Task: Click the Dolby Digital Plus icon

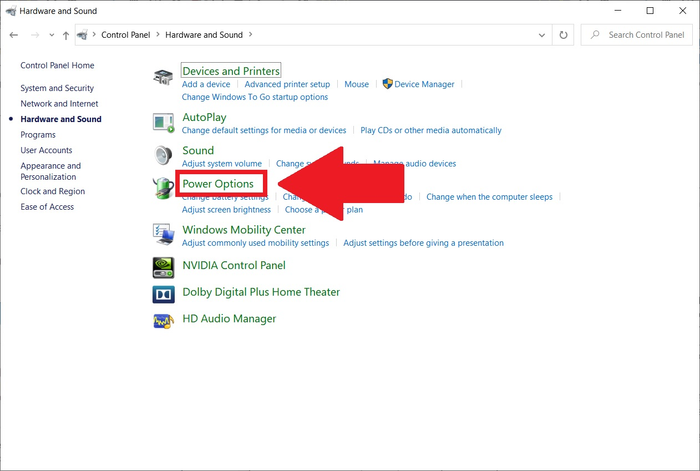Action: 163,294
